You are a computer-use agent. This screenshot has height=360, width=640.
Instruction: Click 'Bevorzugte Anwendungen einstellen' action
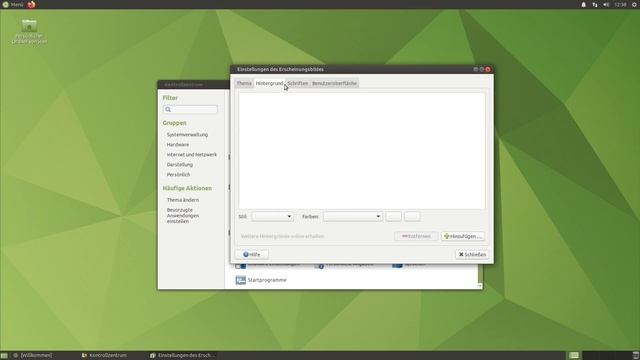pyautogui.click(x=183, y=216)
